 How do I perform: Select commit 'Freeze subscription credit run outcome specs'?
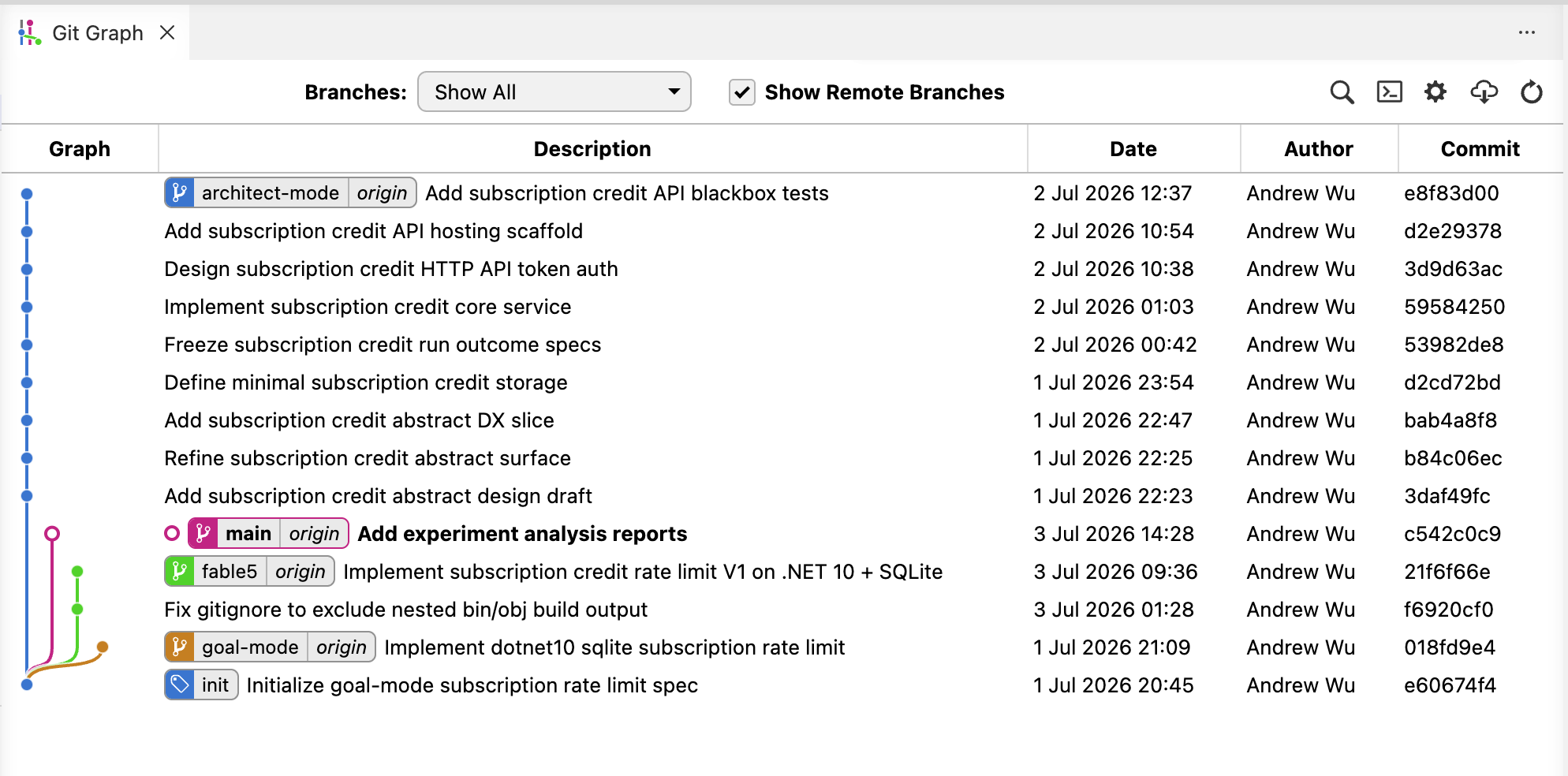pyautogui.click(x=383, y=345)
